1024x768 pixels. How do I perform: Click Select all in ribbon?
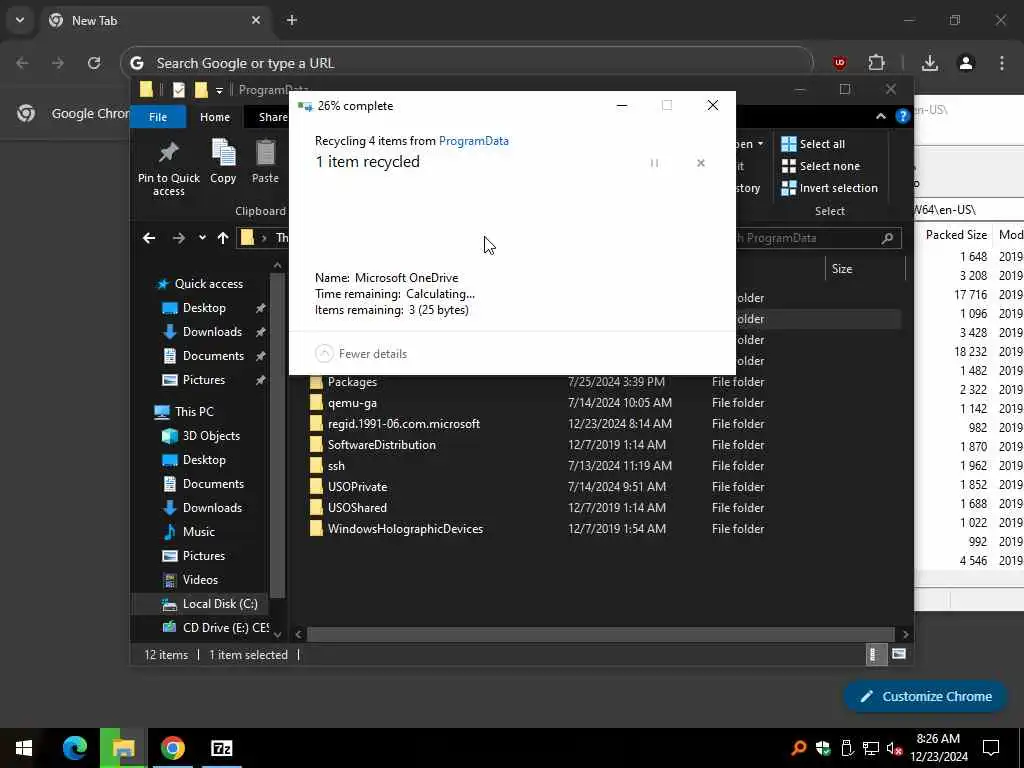pos(813,144)
